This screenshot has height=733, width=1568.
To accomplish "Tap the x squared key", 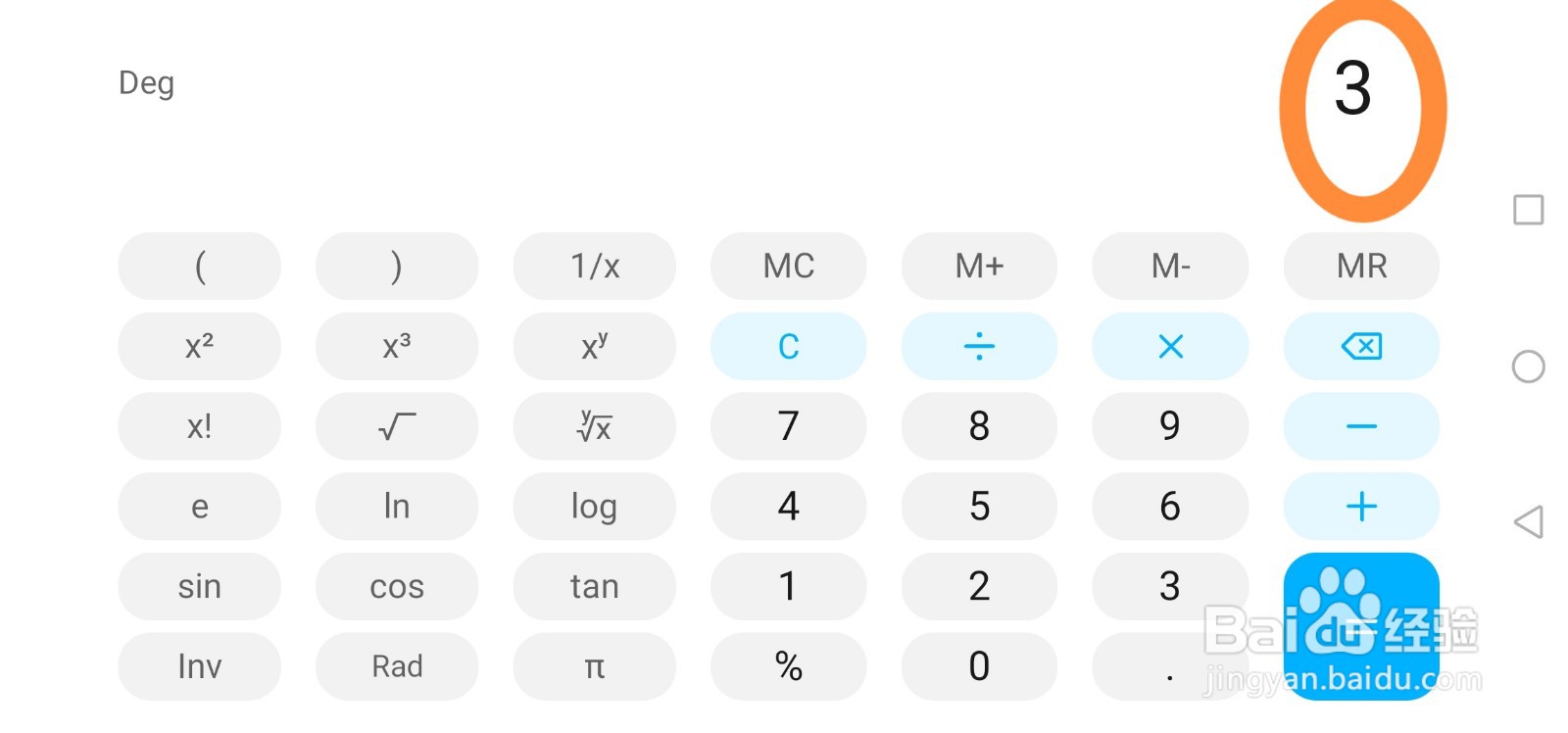I will click(x=199, y=346).
